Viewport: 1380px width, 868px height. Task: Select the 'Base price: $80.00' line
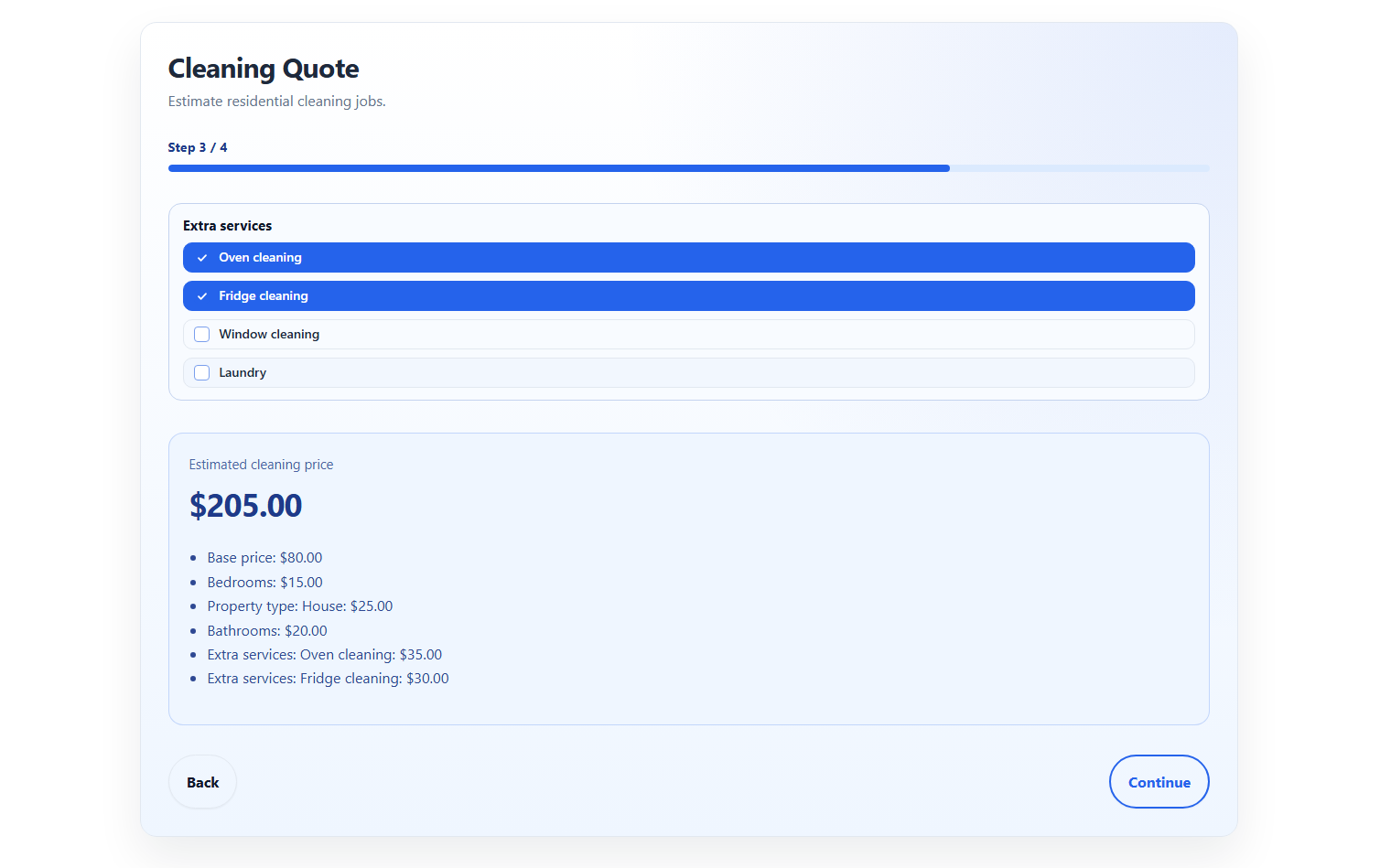click(x=264, y=558)
